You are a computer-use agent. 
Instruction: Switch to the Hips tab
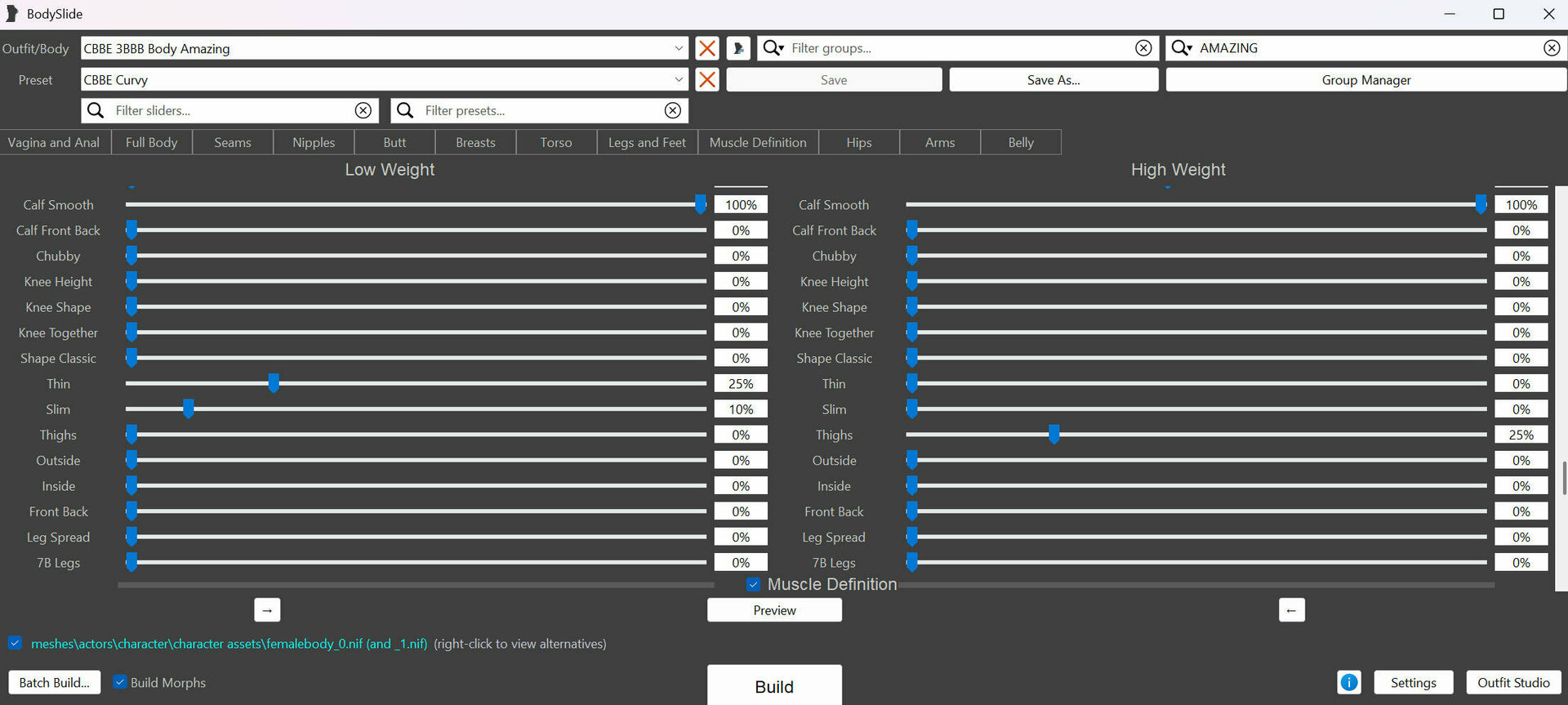click(x=859, y=142)
